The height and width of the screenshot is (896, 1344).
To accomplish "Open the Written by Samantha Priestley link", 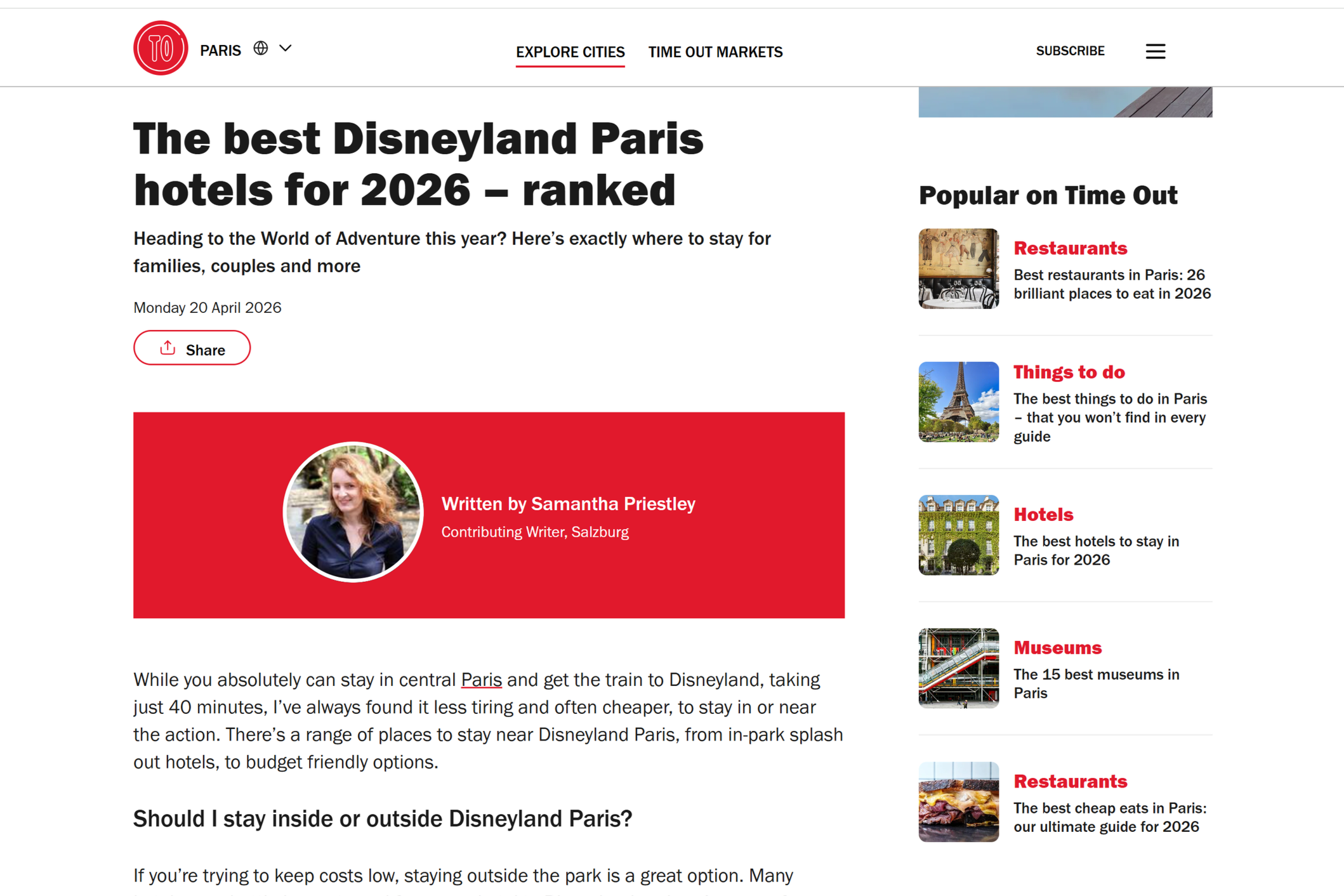I will (568, 504).
